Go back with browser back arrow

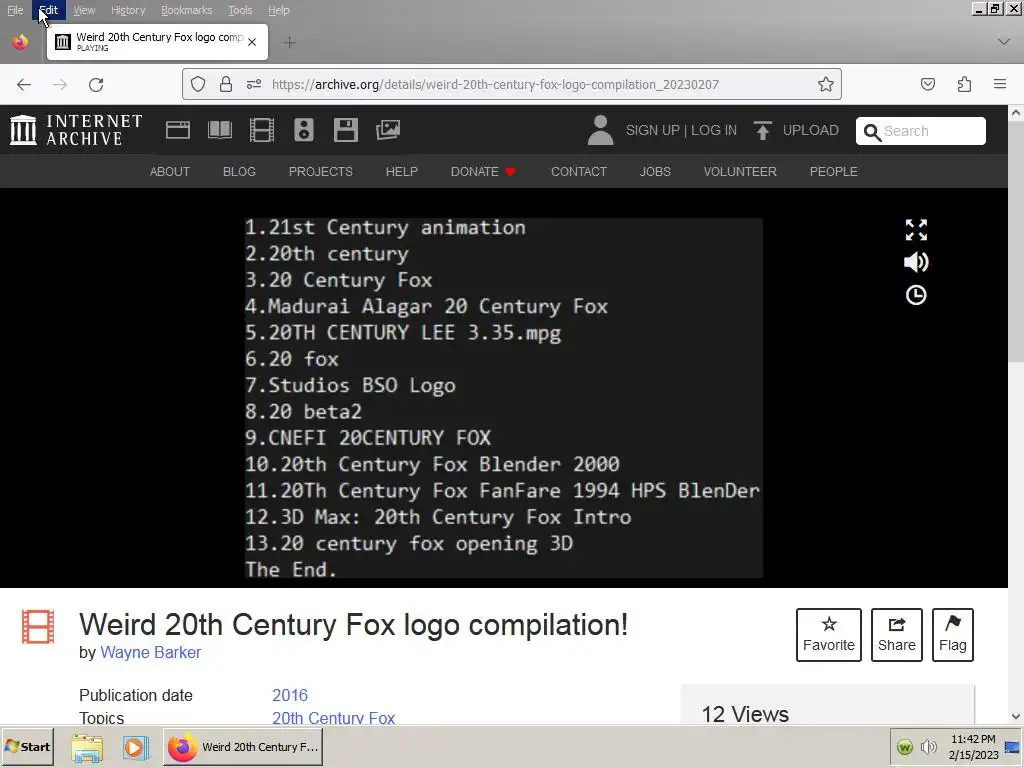point(24,84)
